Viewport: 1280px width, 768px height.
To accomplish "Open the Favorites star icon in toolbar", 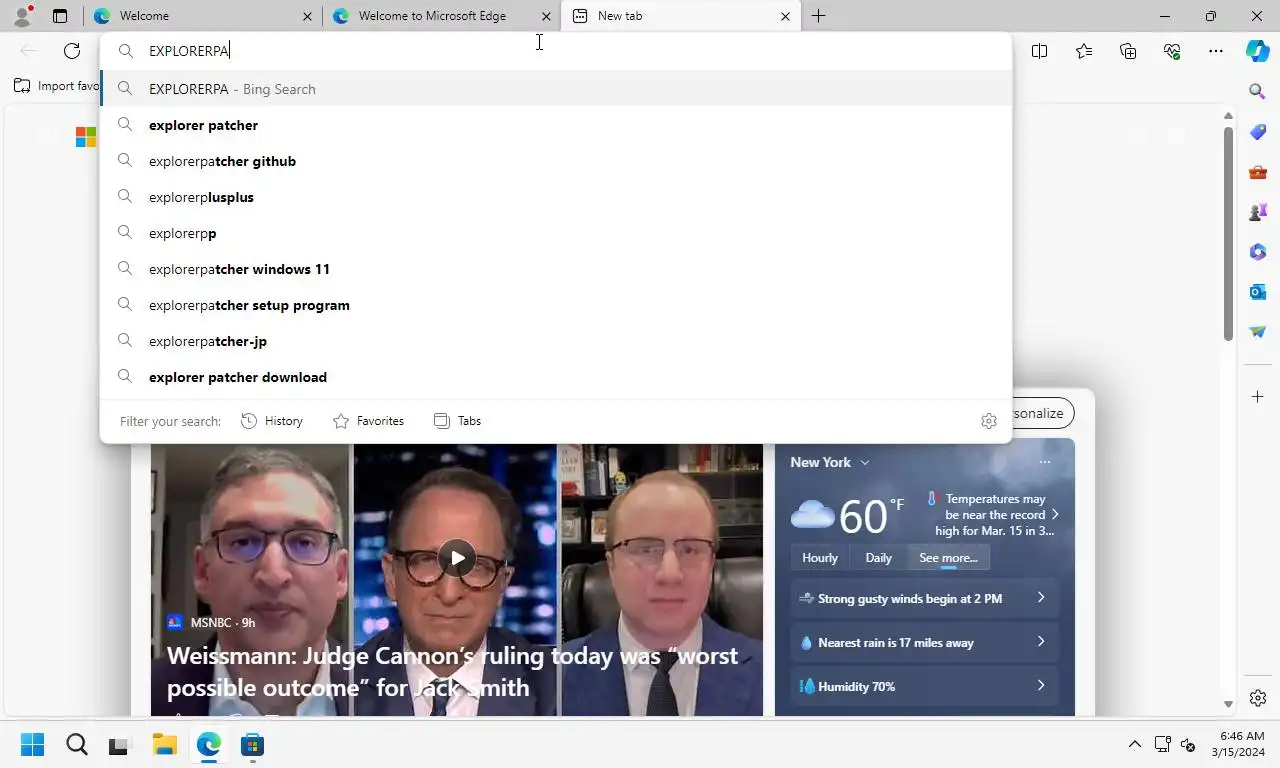I will [1084, 51].
